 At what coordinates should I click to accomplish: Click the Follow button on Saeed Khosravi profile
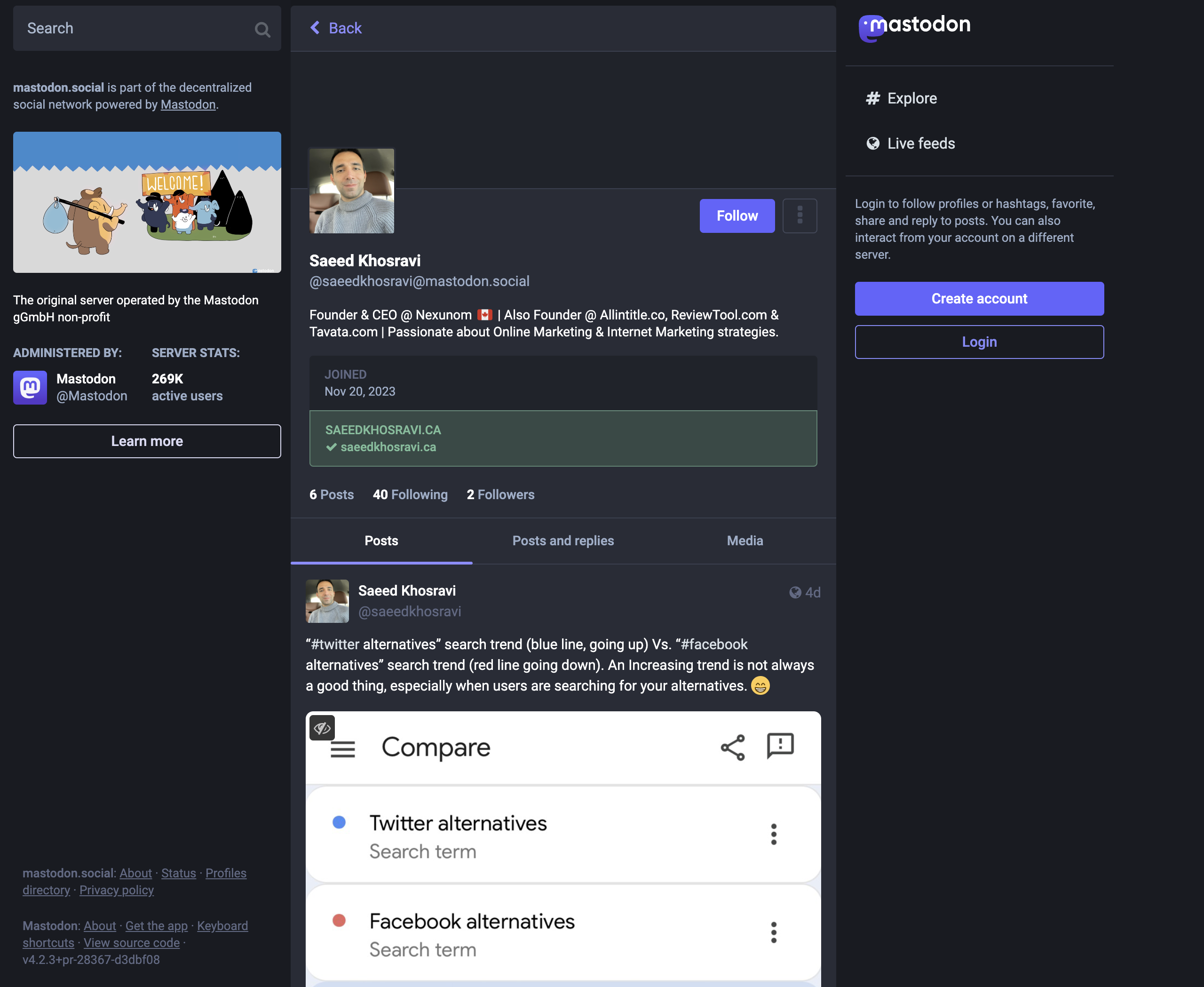tap(737, 216)
